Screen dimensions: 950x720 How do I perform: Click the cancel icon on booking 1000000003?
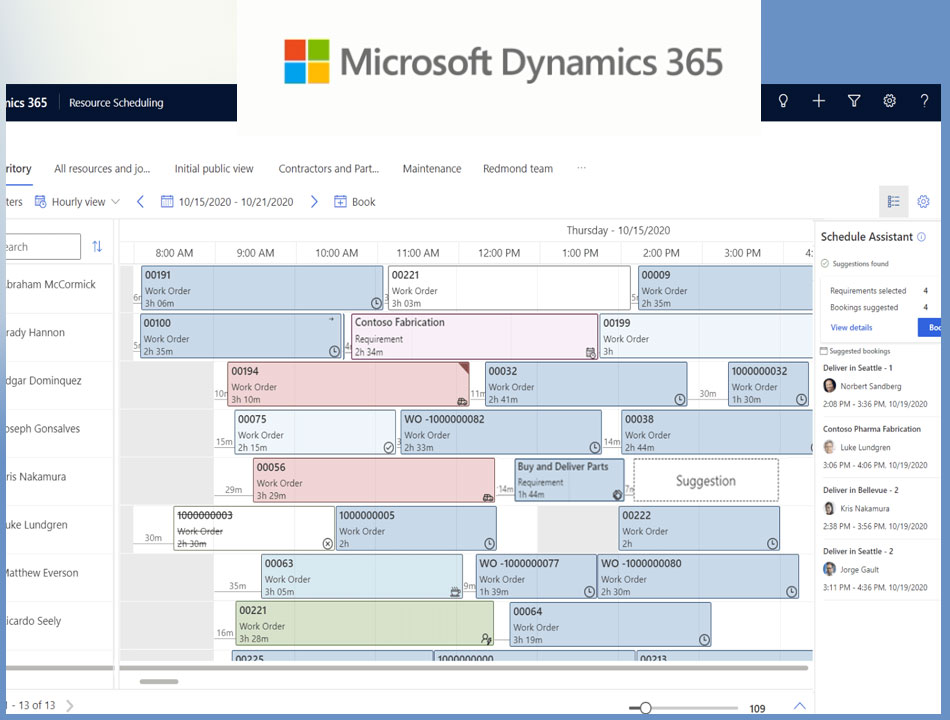[x=327, y=544]
